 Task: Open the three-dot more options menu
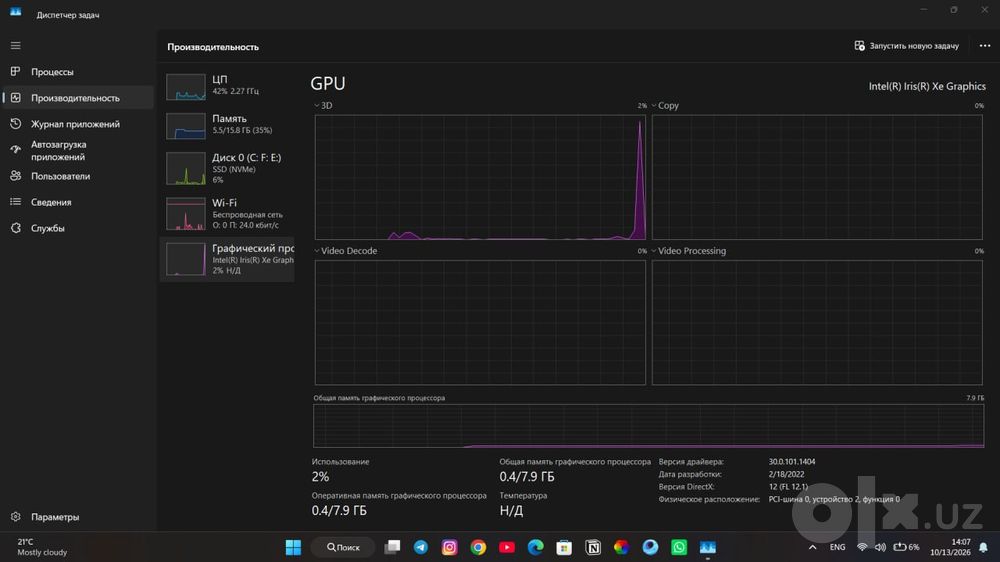pos(985,46)
